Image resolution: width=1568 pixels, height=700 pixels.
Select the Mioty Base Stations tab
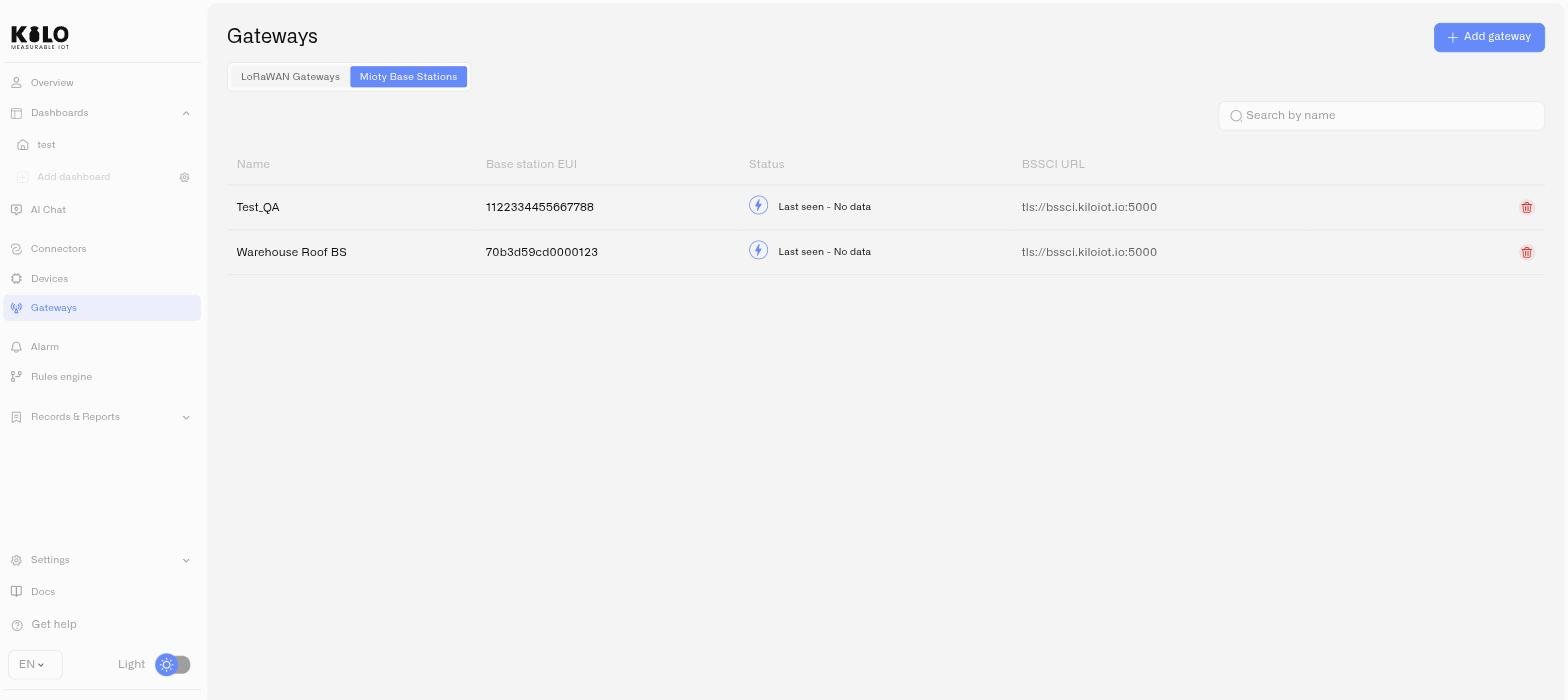(x=408, y=77)
